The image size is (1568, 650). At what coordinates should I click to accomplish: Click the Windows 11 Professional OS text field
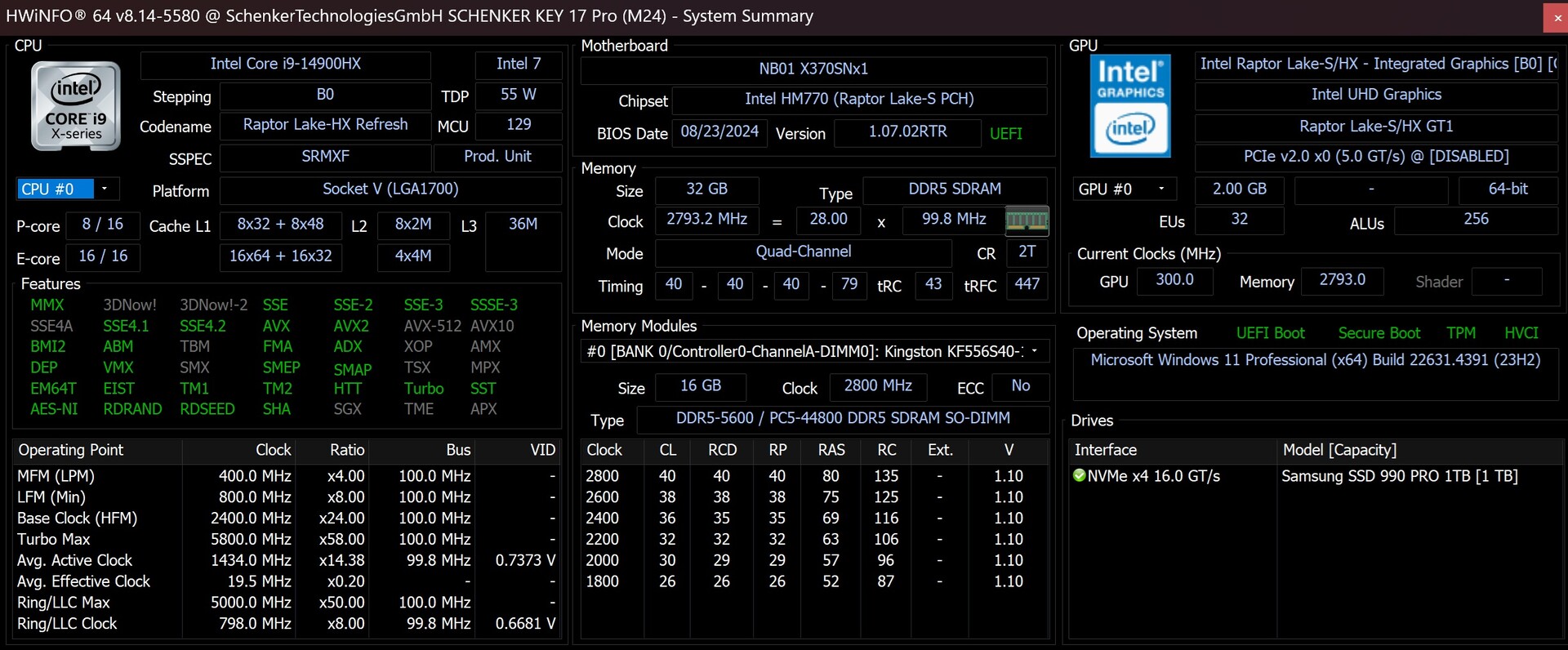tap(1315, 360)
